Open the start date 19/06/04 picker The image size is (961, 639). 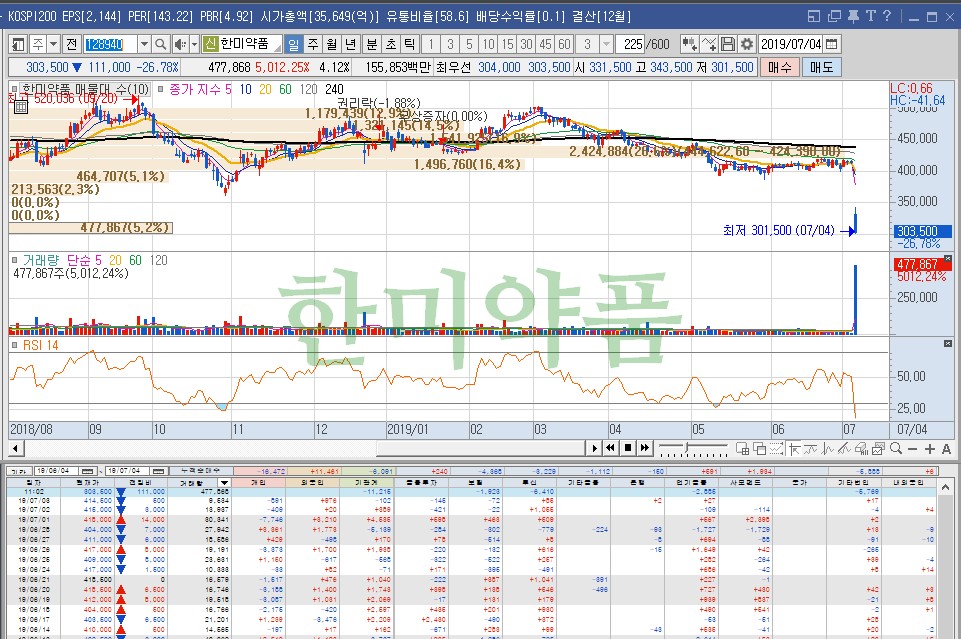[x=88, y=471]
